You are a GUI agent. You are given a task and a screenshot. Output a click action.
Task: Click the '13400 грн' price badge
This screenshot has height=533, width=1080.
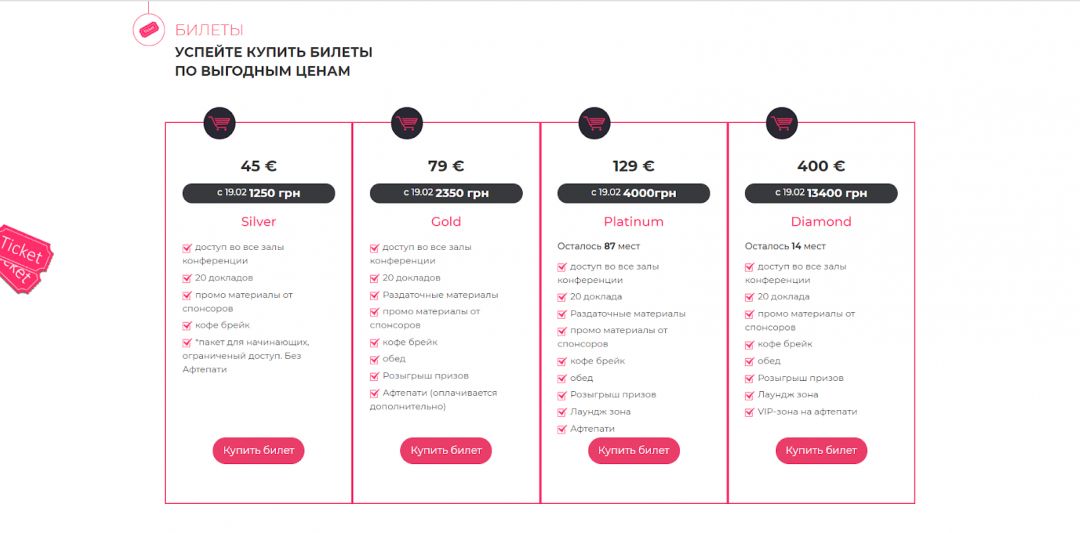point(821,193)
